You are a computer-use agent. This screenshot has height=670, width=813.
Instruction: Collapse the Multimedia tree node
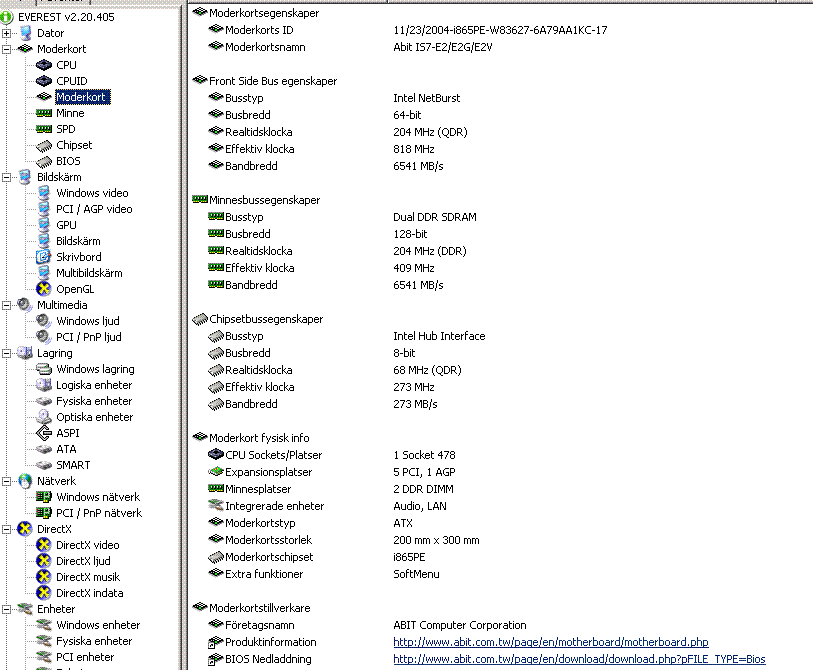[x=6, y=305]
